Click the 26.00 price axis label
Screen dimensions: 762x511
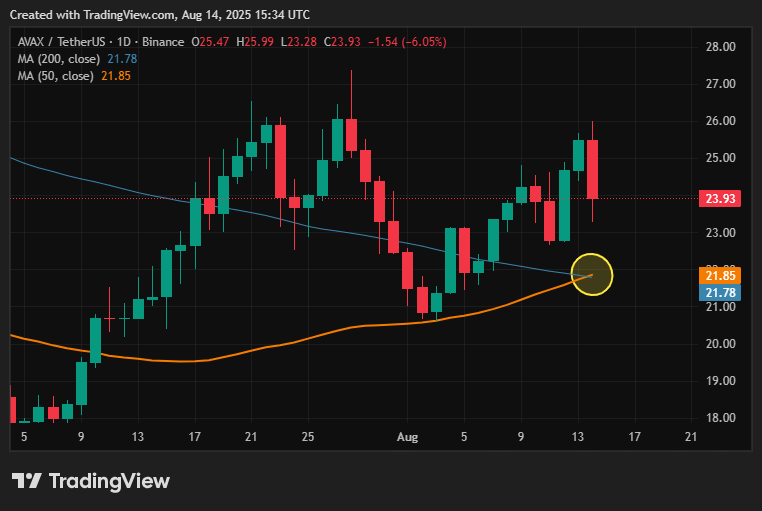[x=721, y=121]
